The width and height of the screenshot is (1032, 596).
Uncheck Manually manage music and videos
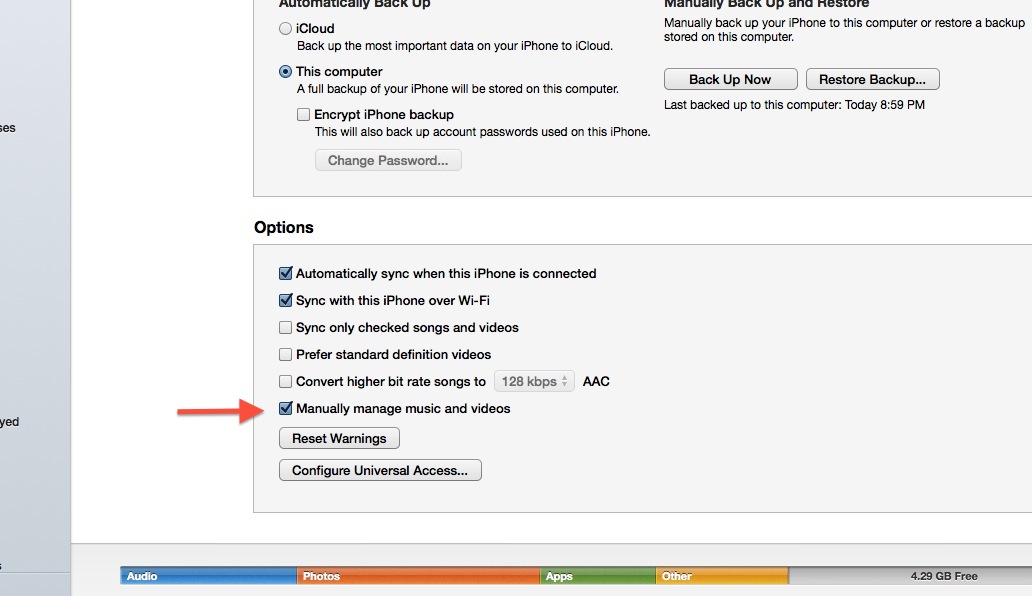point(286,409)
